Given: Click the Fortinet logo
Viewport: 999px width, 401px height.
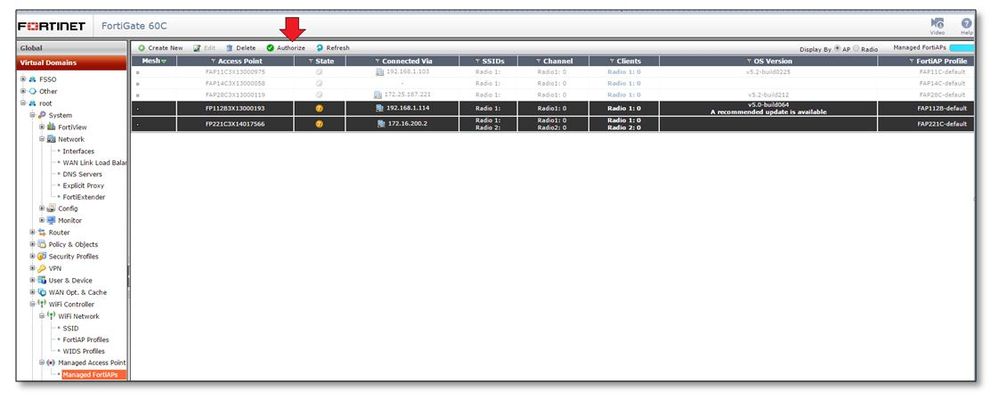Looking at the screenshot, I should (52, 26).
